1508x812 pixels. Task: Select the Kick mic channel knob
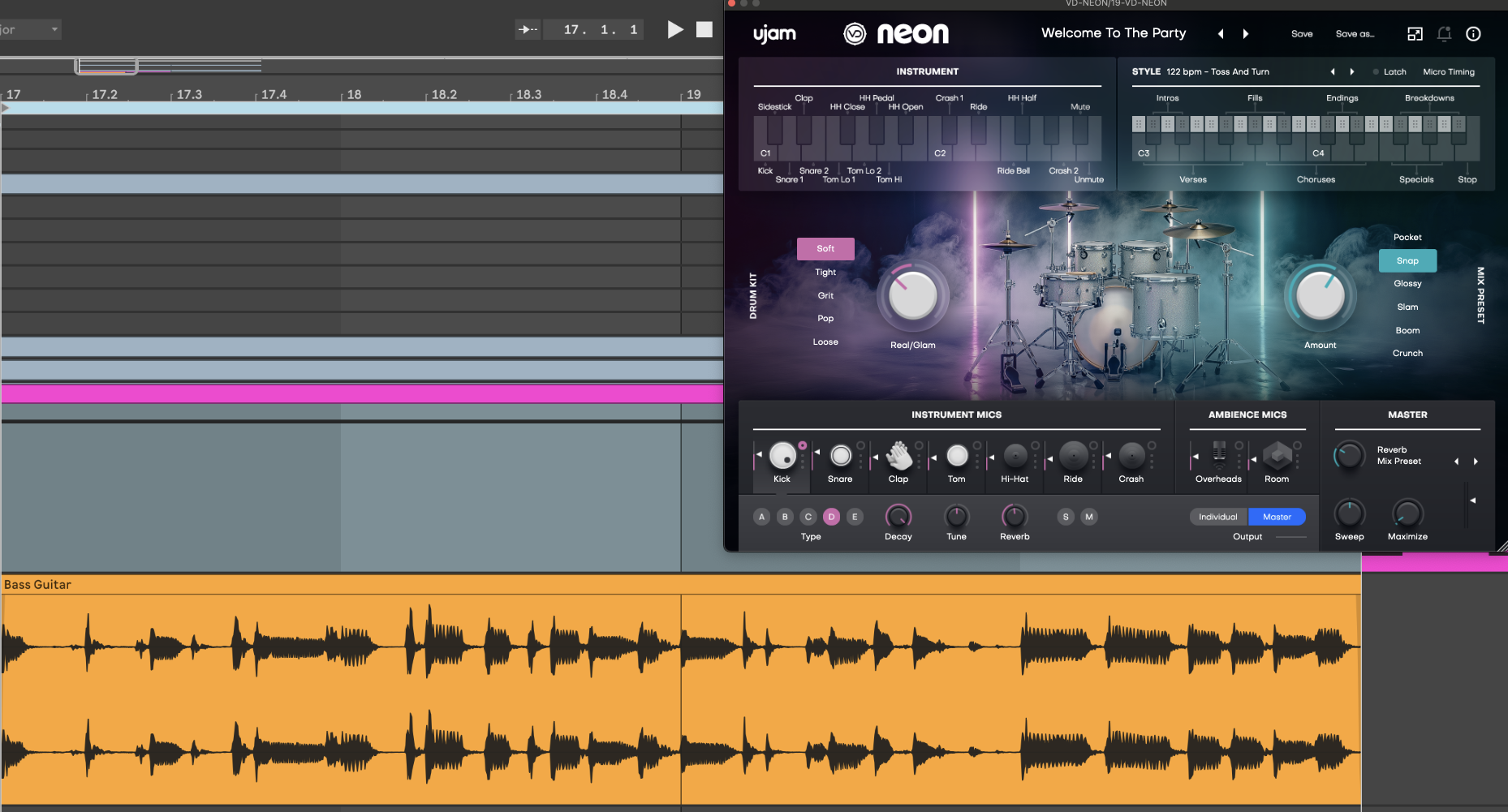[x=782, y=456]
